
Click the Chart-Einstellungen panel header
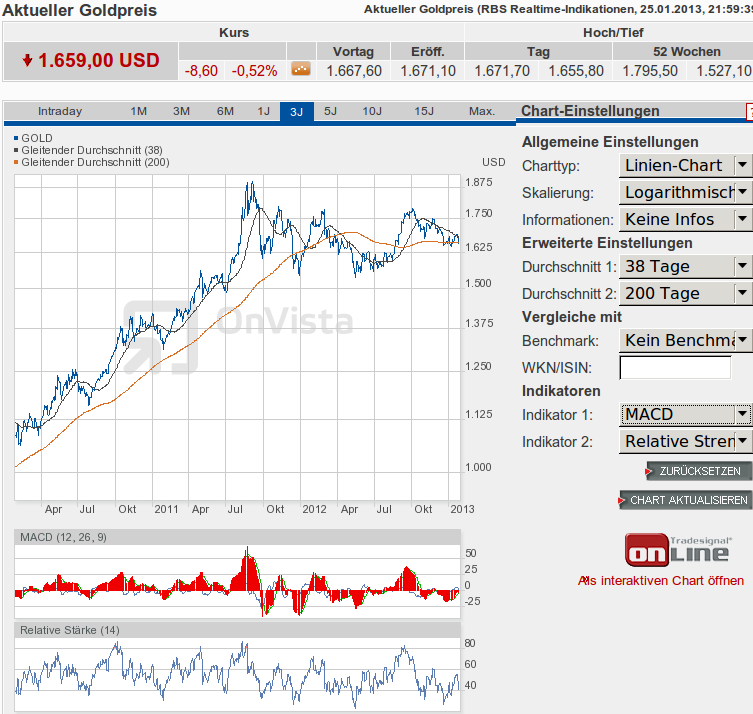pyautogui.click(x=590, y=111)
